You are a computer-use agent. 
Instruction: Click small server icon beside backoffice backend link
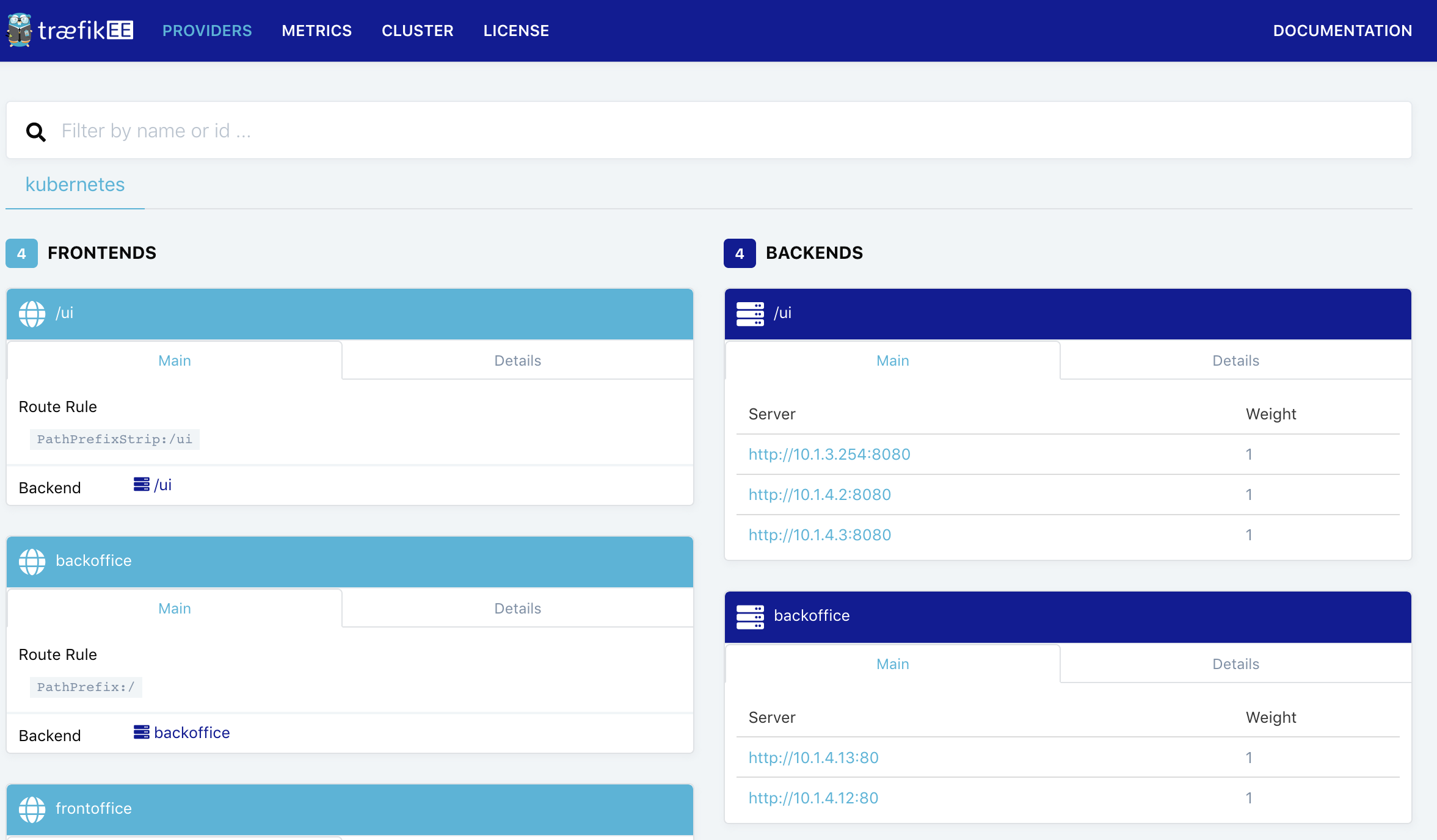tap(141, 732)
